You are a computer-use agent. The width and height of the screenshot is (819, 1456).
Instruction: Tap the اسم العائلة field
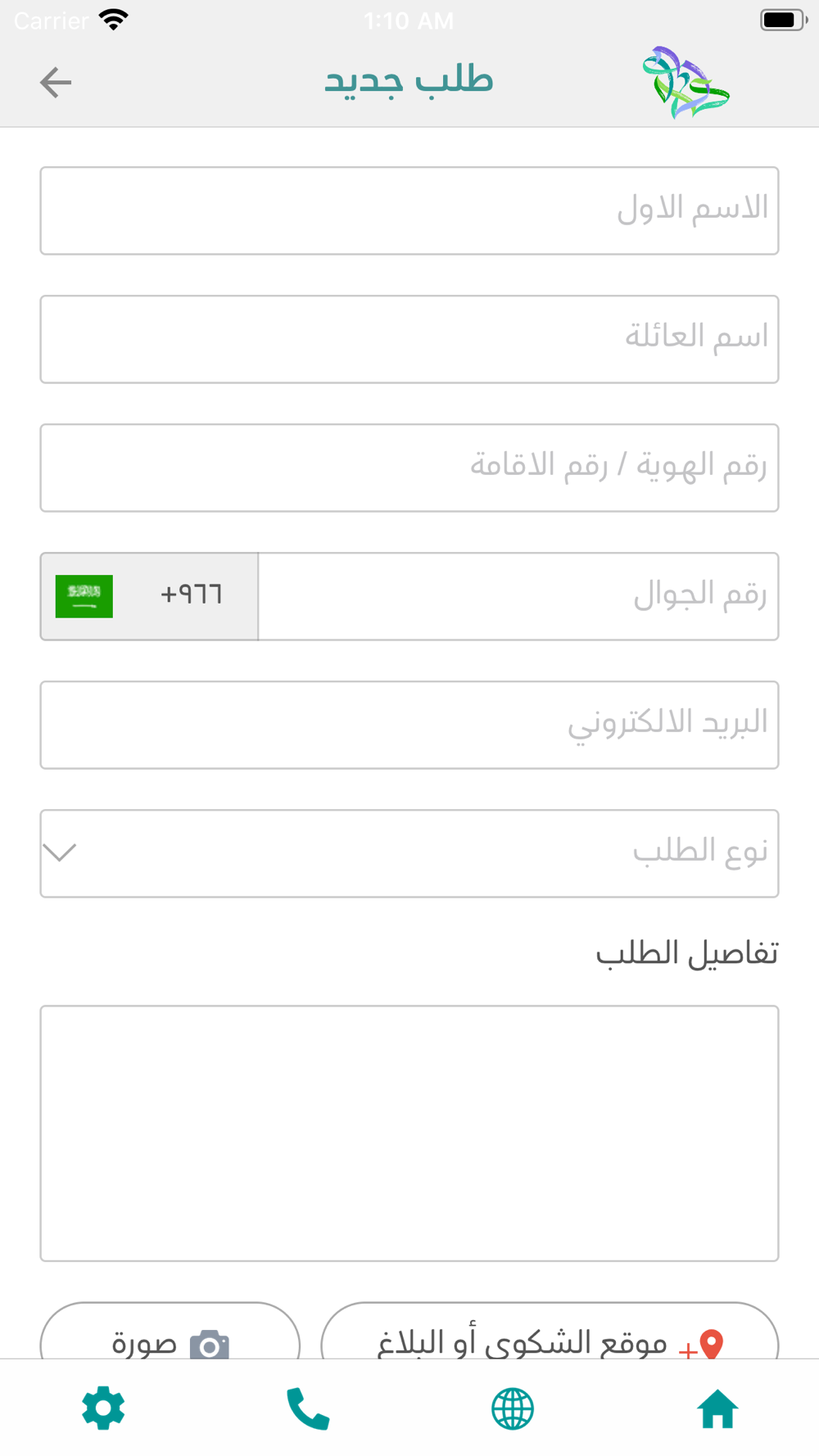(x=409, y=339)
